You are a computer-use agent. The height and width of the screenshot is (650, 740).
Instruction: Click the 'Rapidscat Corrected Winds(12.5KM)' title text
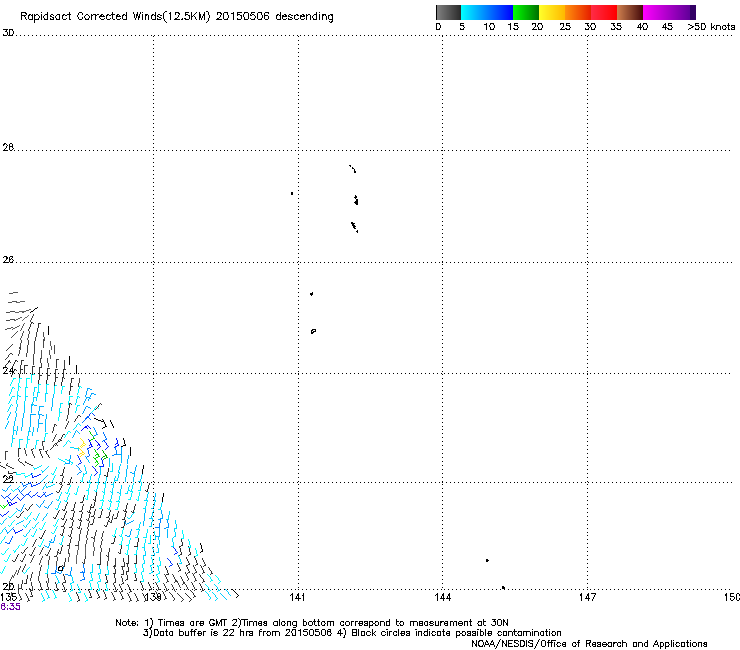pos(115,17)
